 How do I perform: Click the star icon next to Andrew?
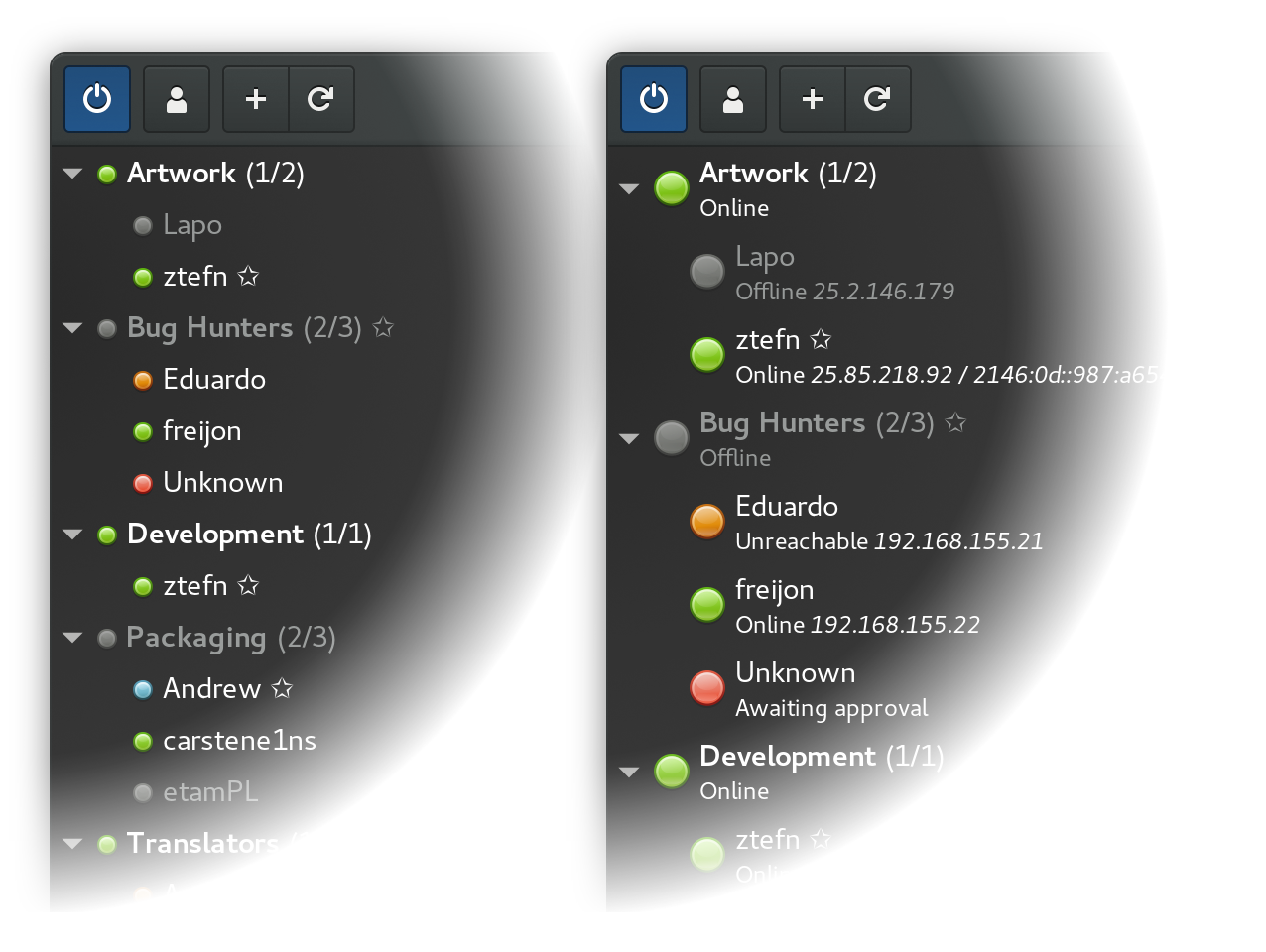point(283,688)
